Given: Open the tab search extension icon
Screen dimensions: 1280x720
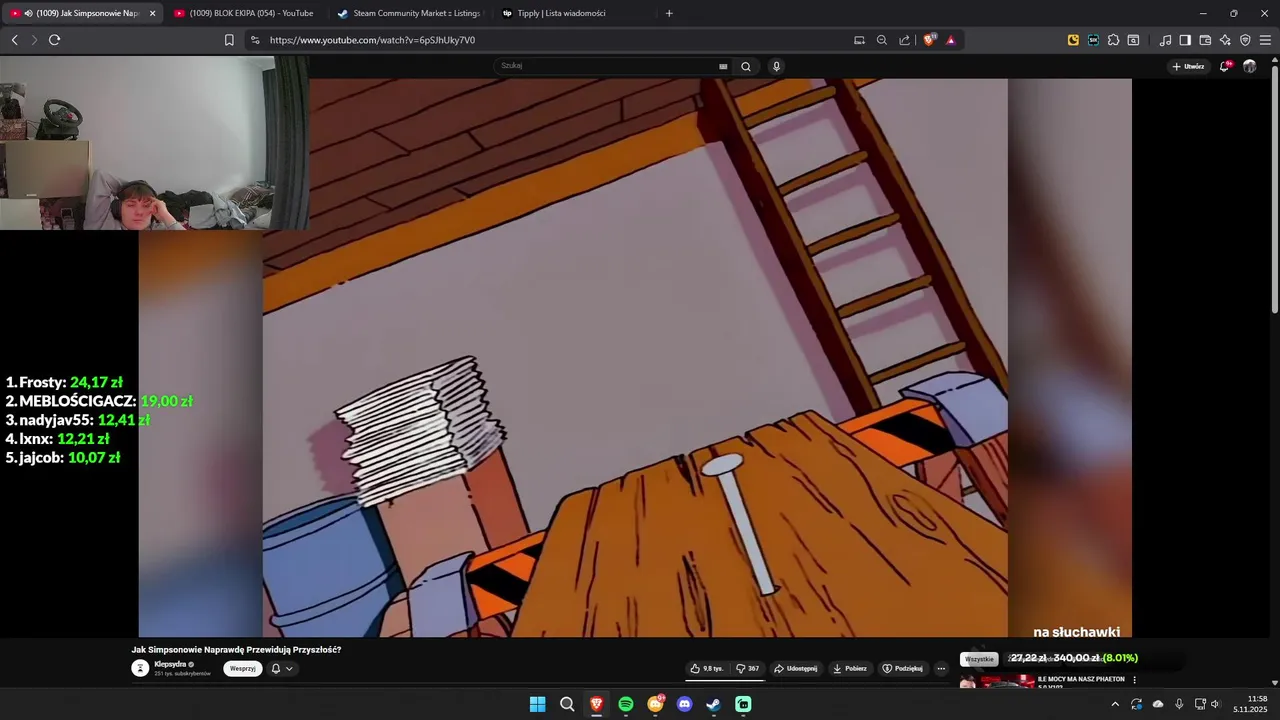Looking at the screenshot, I should point(1133,40).
